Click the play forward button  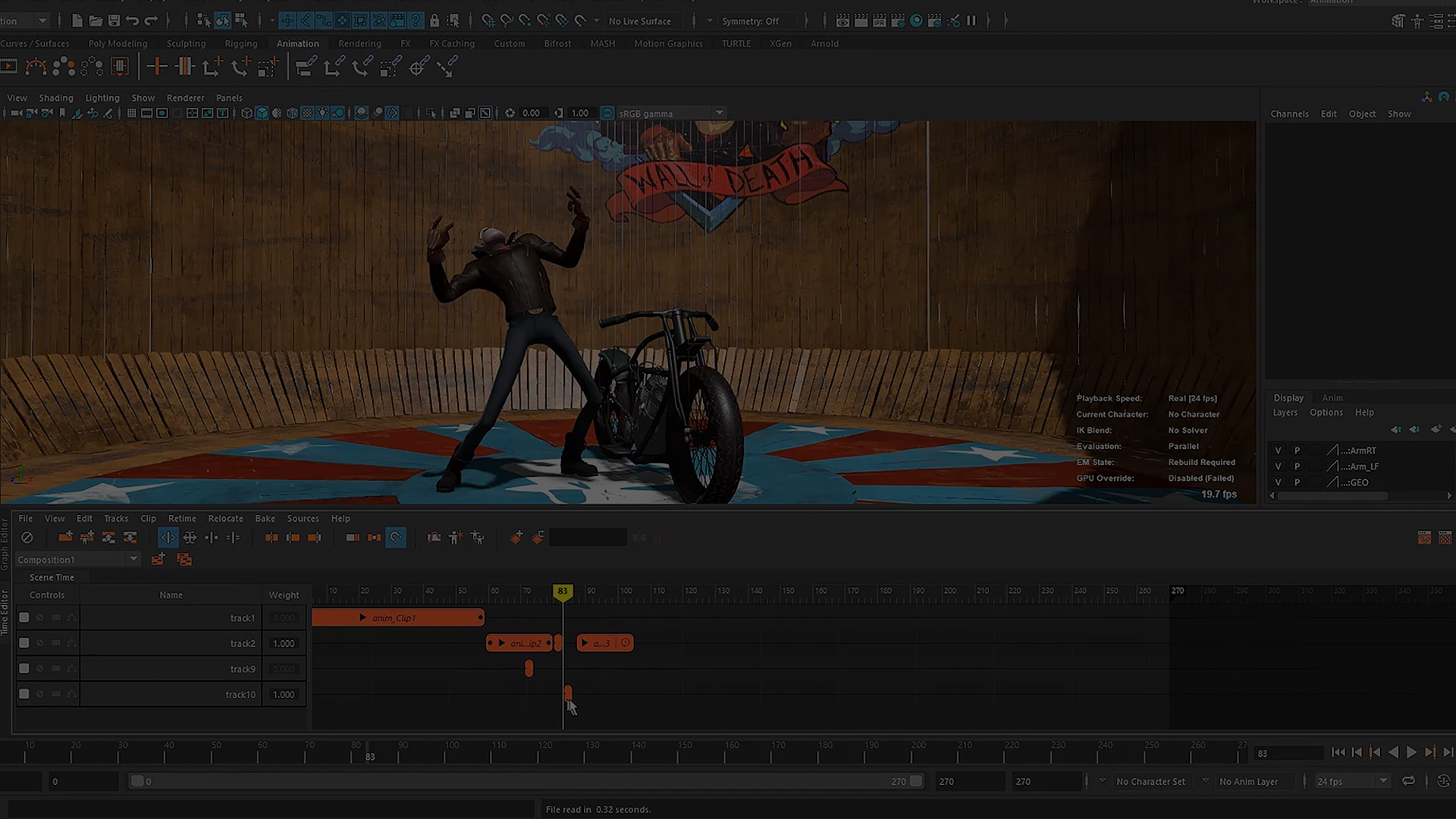click(1411, 752)
